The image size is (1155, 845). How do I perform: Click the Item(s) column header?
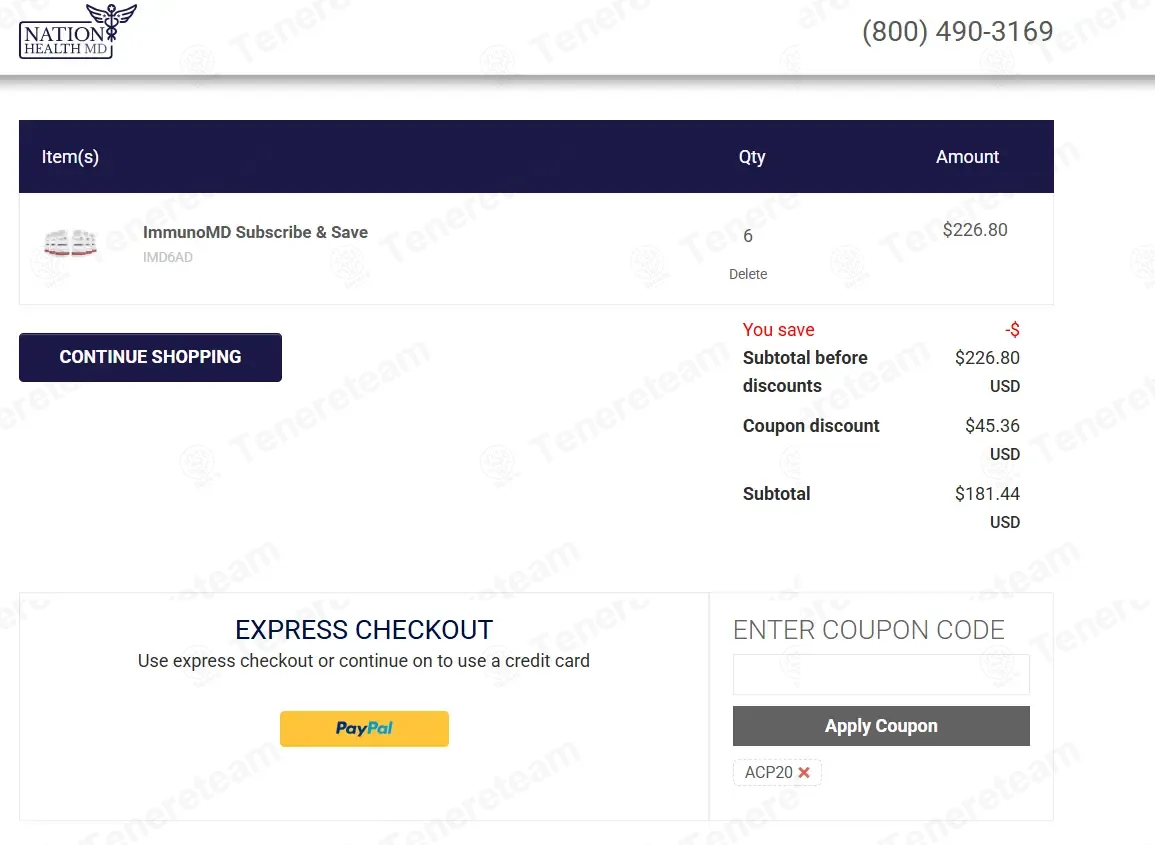(x=70, y=157)
